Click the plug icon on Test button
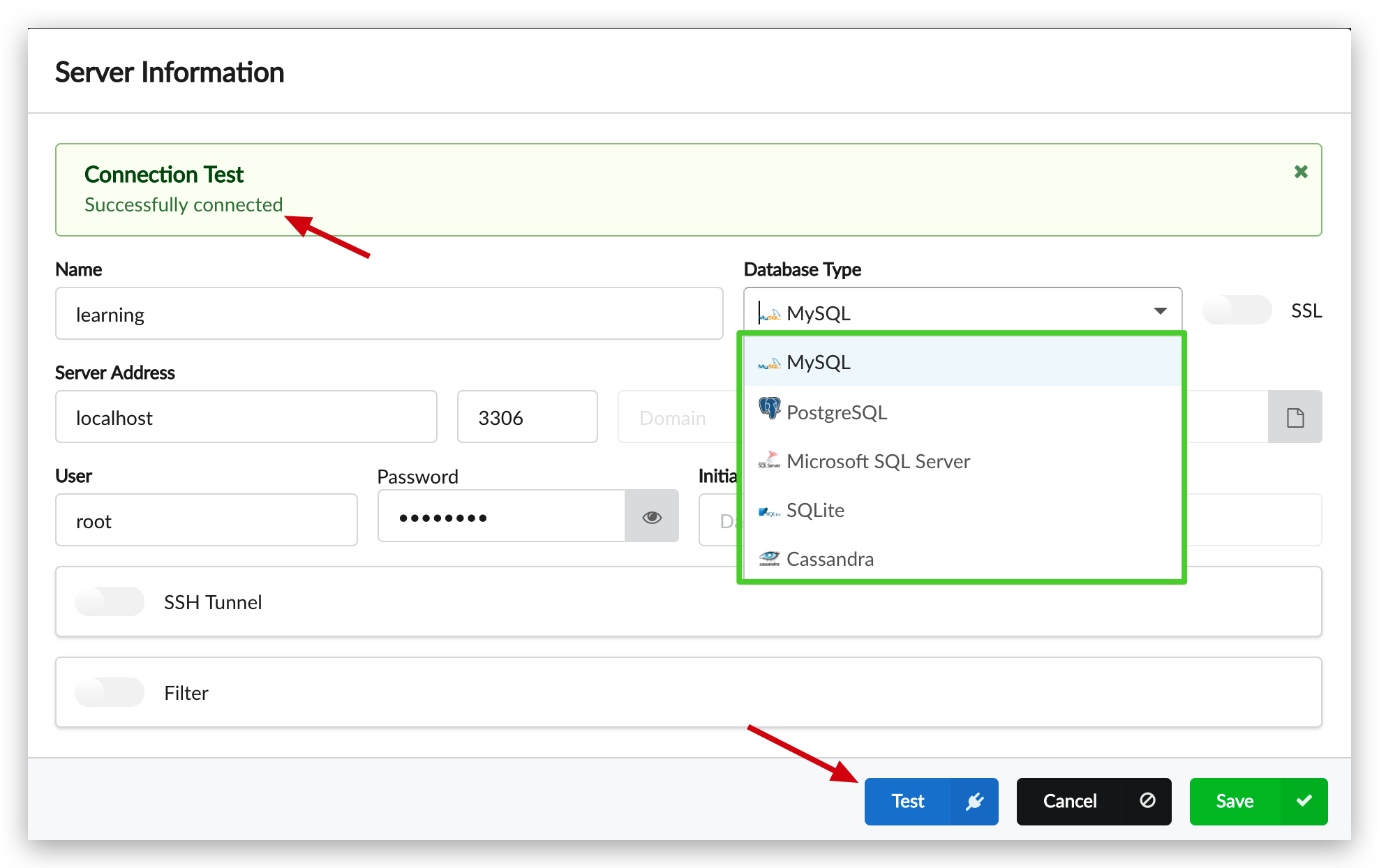Image resolution: width=1379 pixels, height=868 pixels. tap(974, 802)
